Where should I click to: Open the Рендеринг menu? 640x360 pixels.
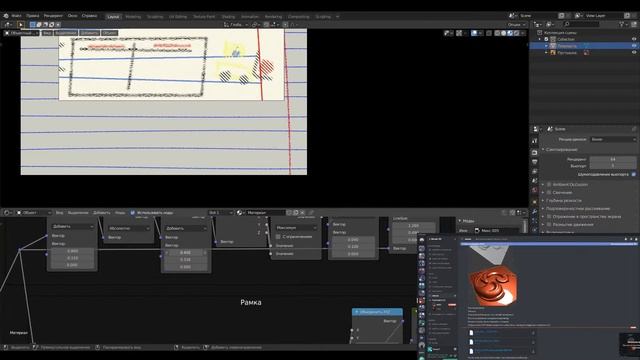[x=53, y=16]
